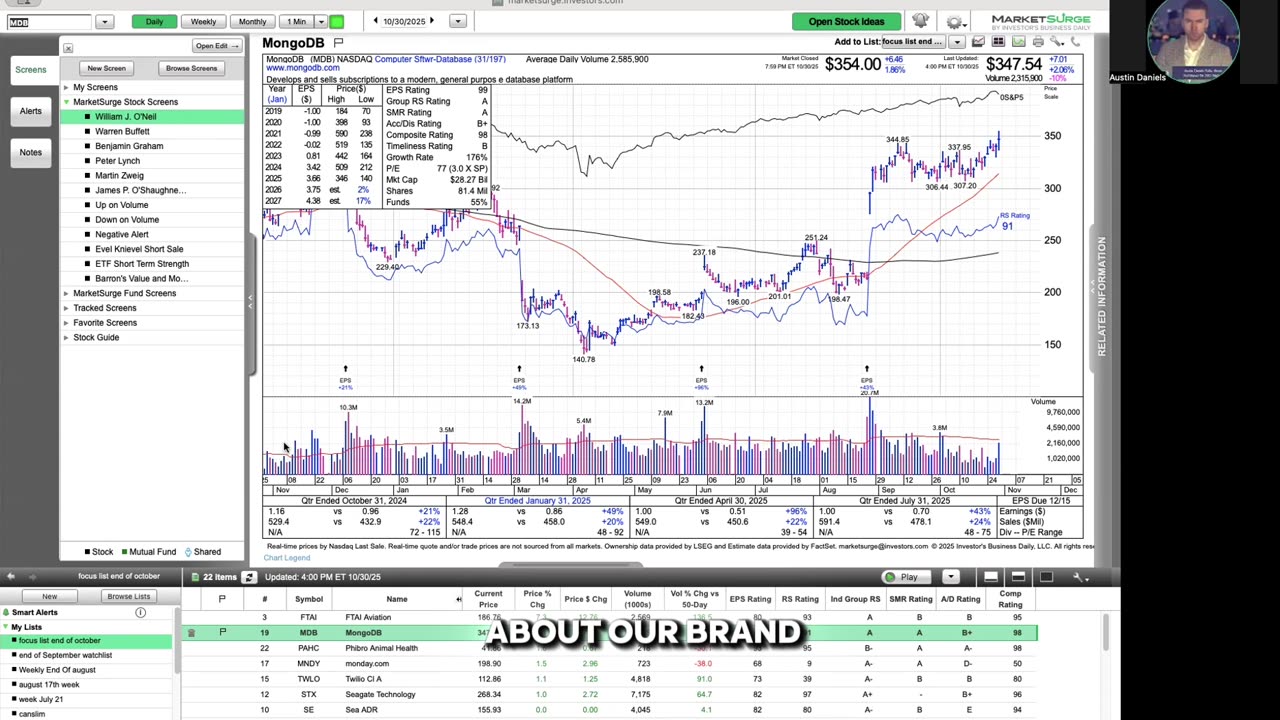
Task: Click the phone support icon
Action: pyautogui.click(x=1076, y=42)
